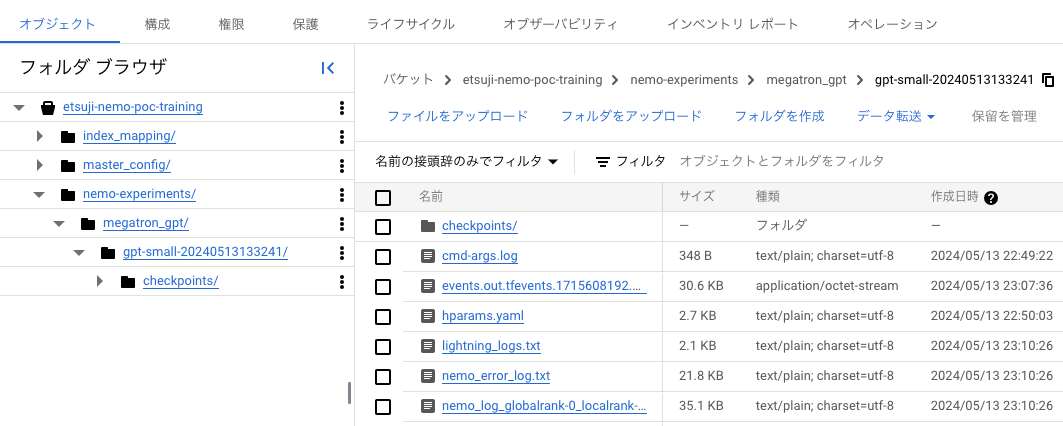Check the box for events.out.tfevents file
The width and height of the screenshot is (1063, 426).
[383, 286]
